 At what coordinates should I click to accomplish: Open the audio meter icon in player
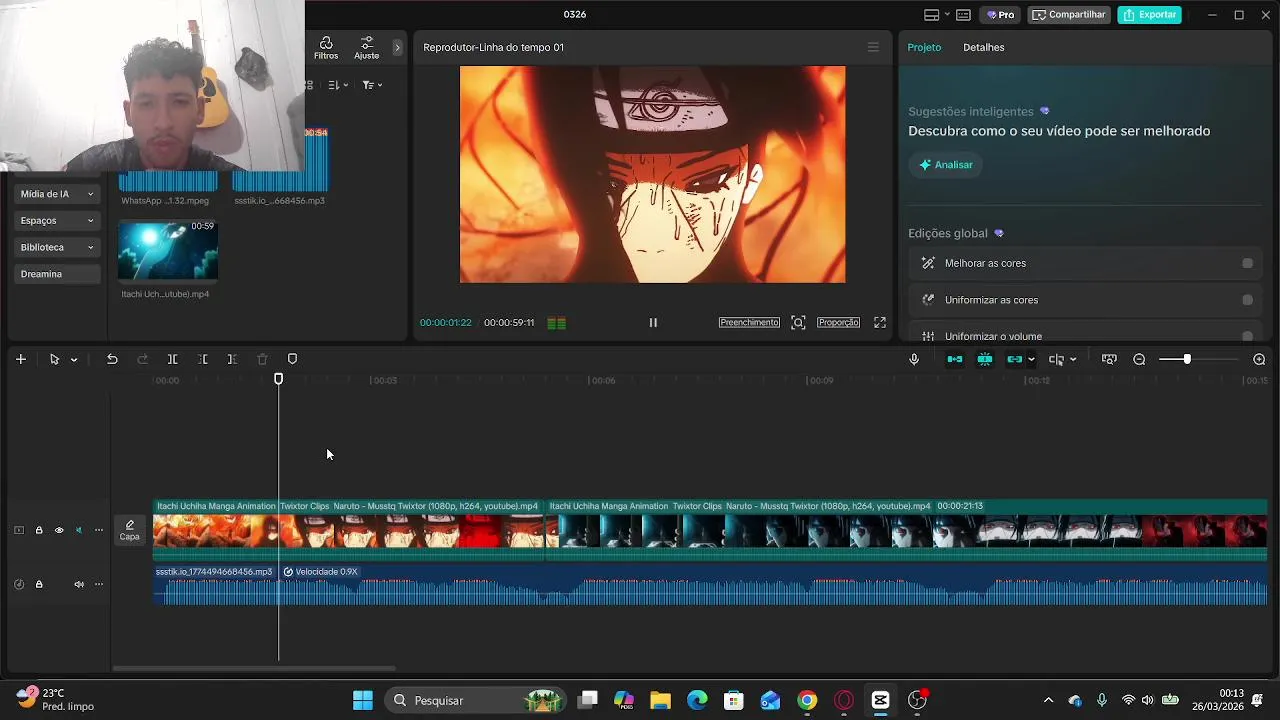tap(557, 323)
